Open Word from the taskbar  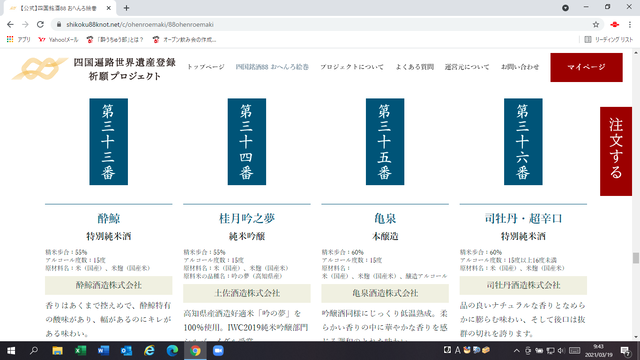tap(103, 351)
